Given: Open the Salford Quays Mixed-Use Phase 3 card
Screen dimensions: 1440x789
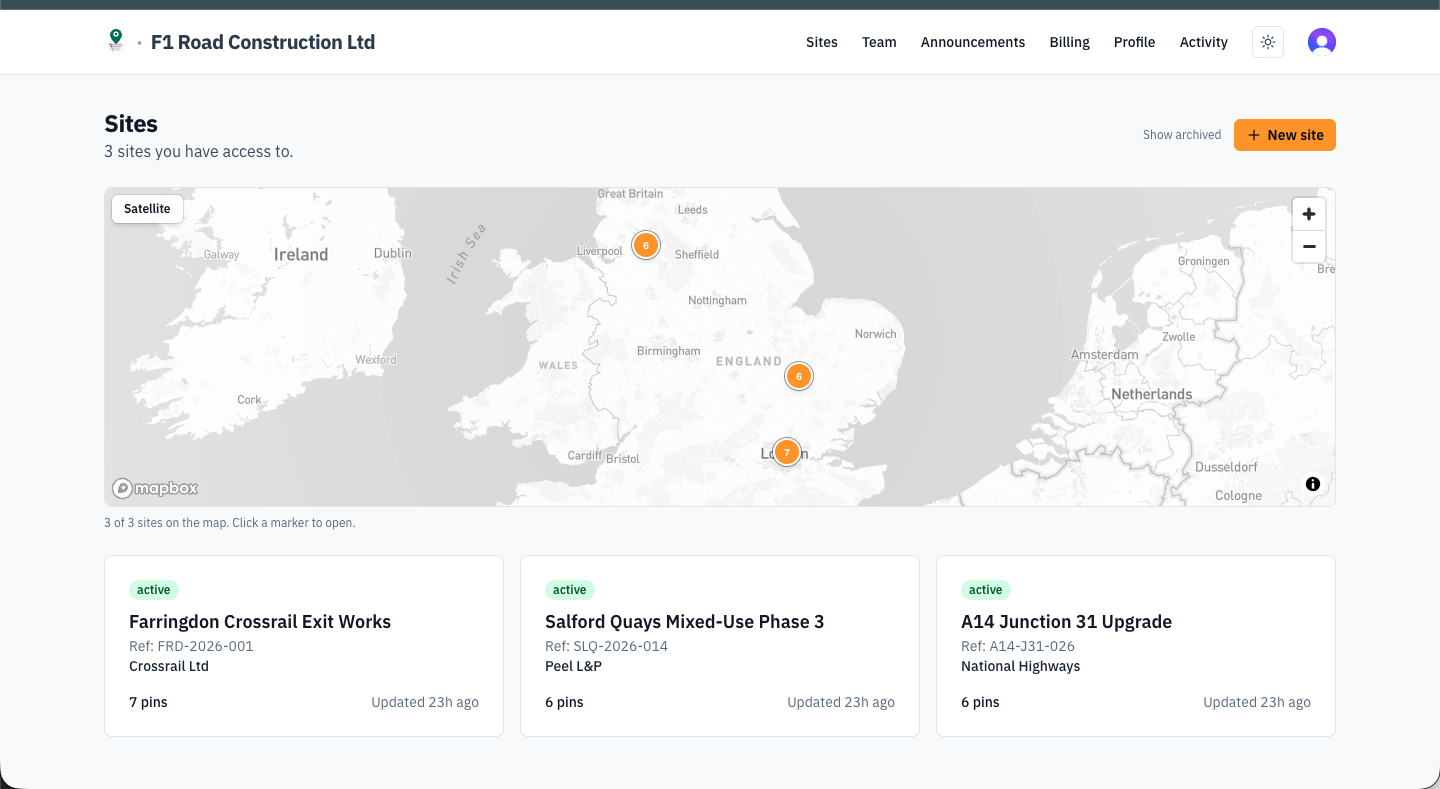Looking at the screenshot, I should coord(719,645).
